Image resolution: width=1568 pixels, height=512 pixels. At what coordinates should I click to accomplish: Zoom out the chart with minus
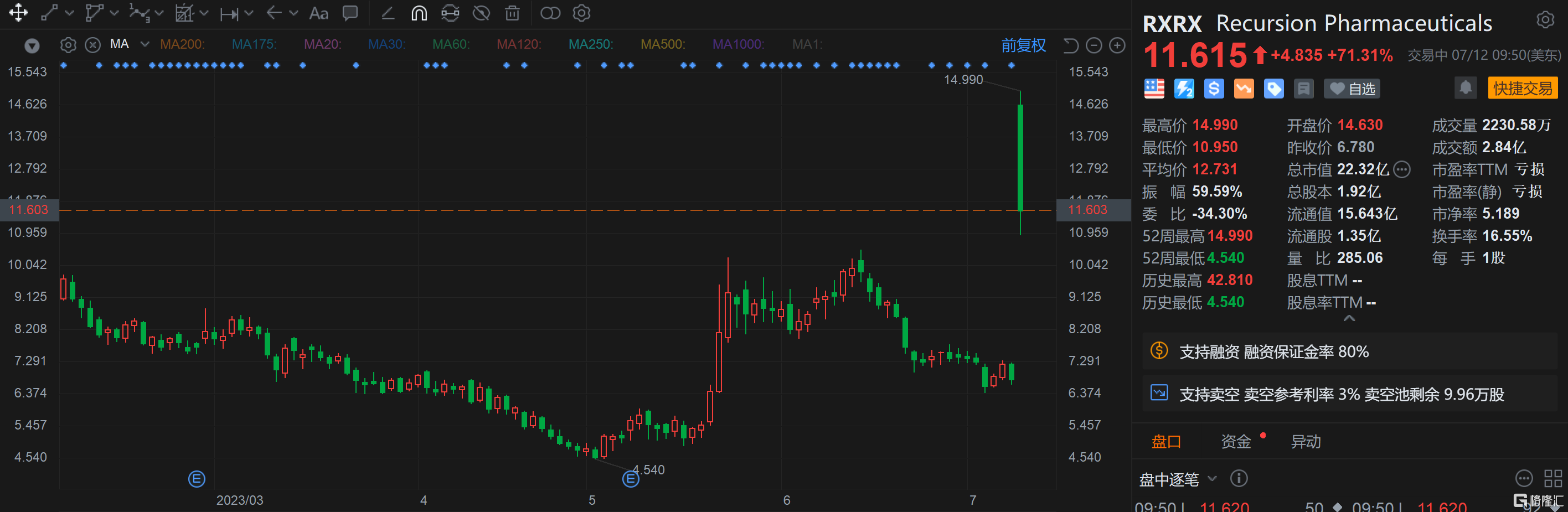[x=1094, y=45]
